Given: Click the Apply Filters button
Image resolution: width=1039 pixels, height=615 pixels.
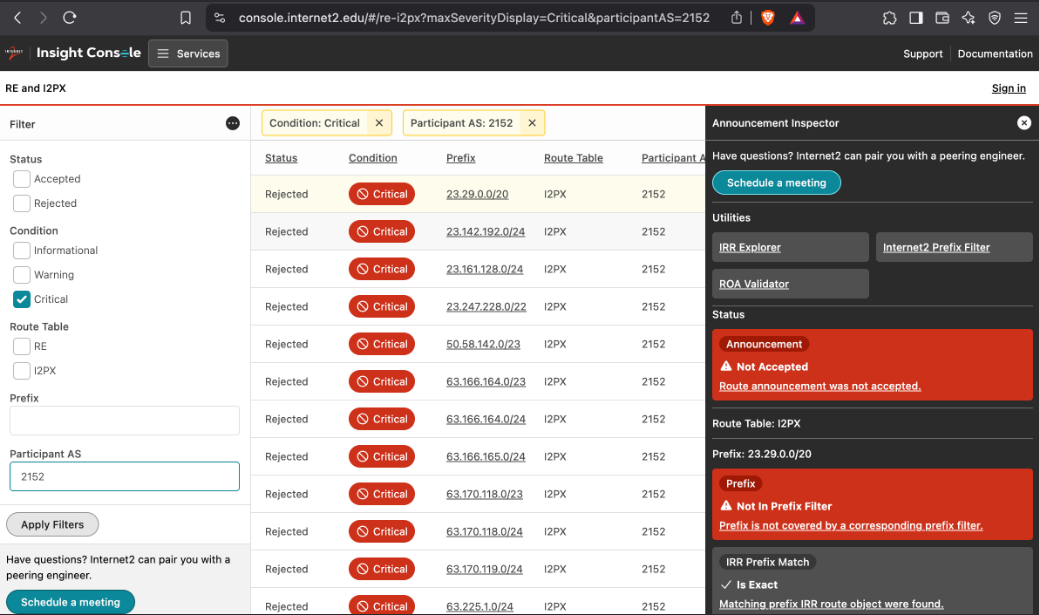Looking at the screenshot, I should pos(52,525).
